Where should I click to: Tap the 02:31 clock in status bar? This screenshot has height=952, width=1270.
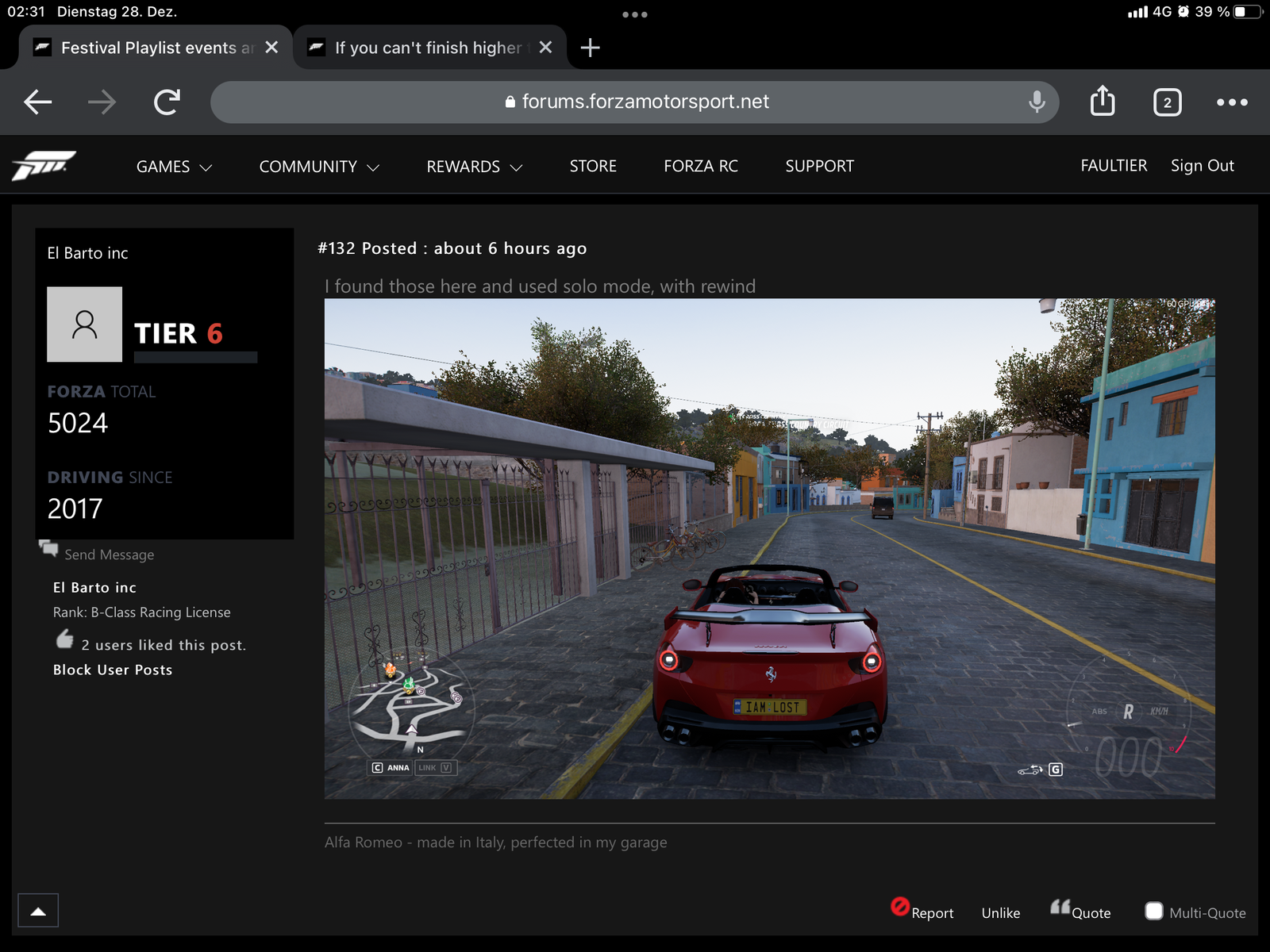(26, 12)
